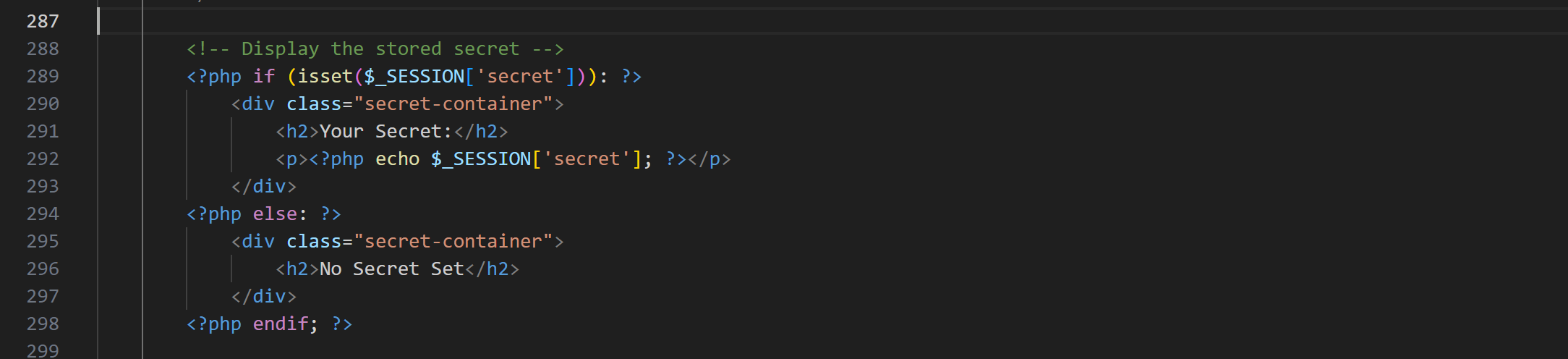The width and height of the screenshot is (1568, 359).
Task: Click the closing </p> tag on line 292
Action: 710,159
